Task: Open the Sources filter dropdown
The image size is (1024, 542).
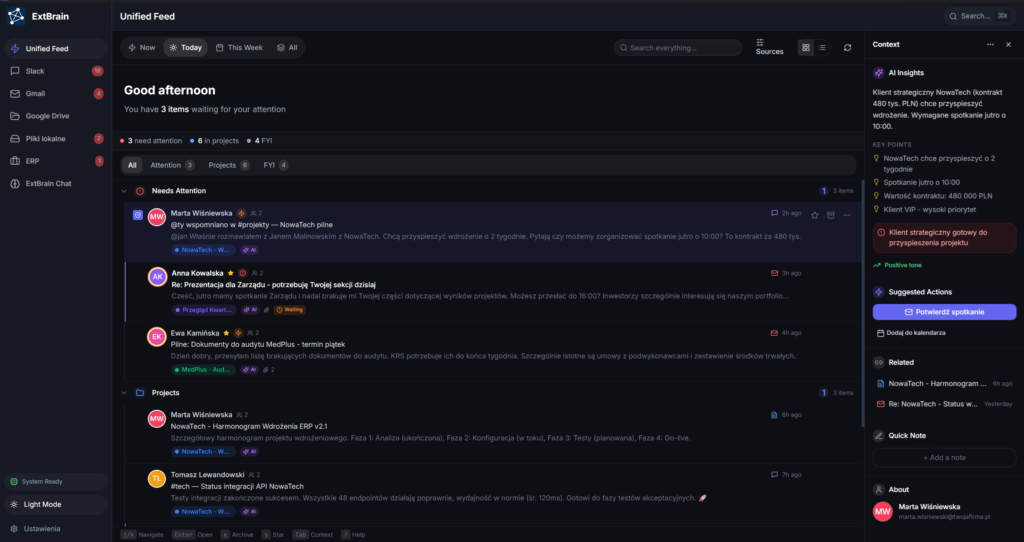Action: [769, 47]
